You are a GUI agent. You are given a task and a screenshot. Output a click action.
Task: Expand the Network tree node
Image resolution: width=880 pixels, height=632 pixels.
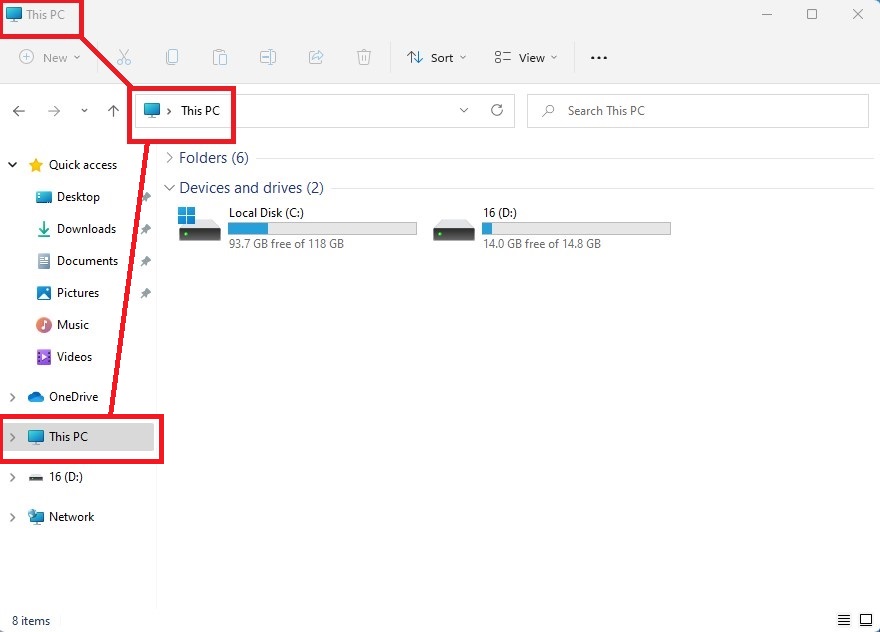point(12,517)
